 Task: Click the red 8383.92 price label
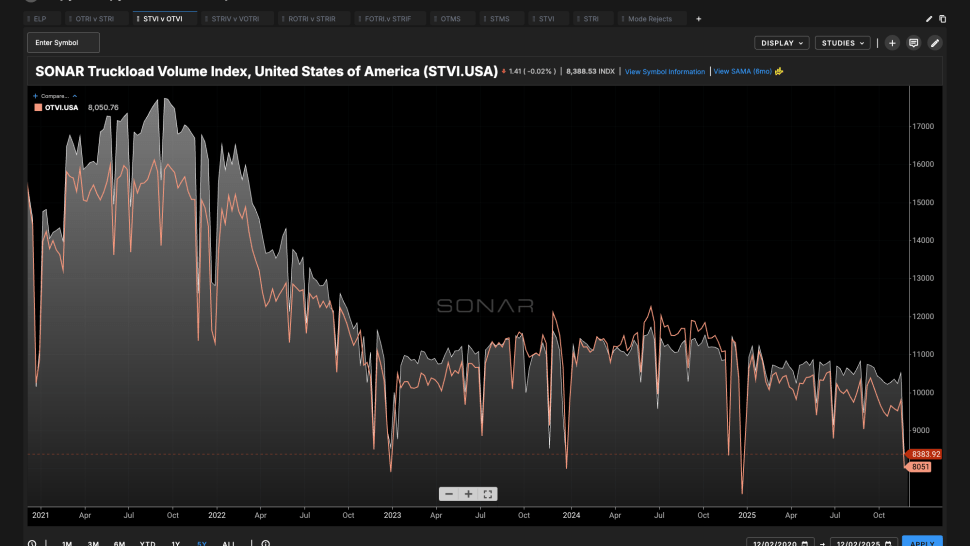[x=925, y=454]
